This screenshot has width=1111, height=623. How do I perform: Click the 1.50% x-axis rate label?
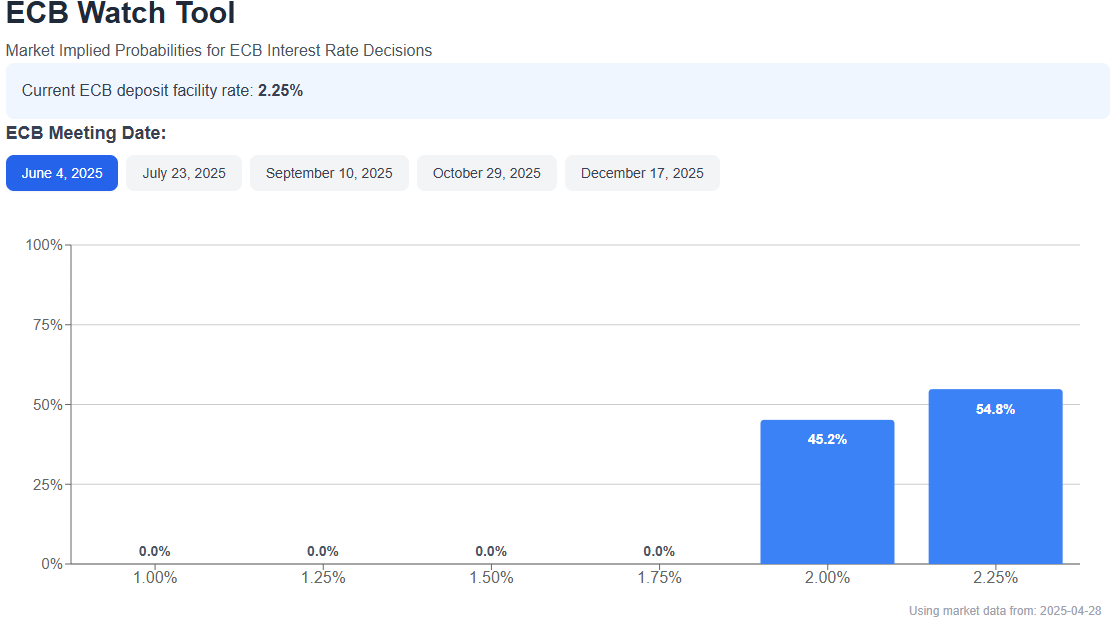click(x=491, y=578)
